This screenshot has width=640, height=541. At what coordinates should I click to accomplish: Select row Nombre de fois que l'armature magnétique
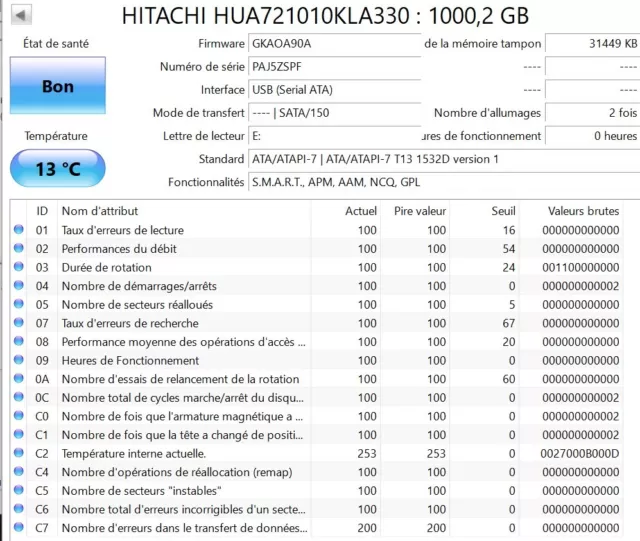[316, 416]
